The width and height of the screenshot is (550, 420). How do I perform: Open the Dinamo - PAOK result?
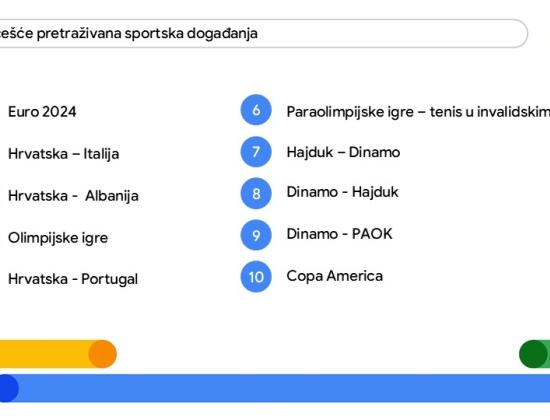click(x=339, y=234)
